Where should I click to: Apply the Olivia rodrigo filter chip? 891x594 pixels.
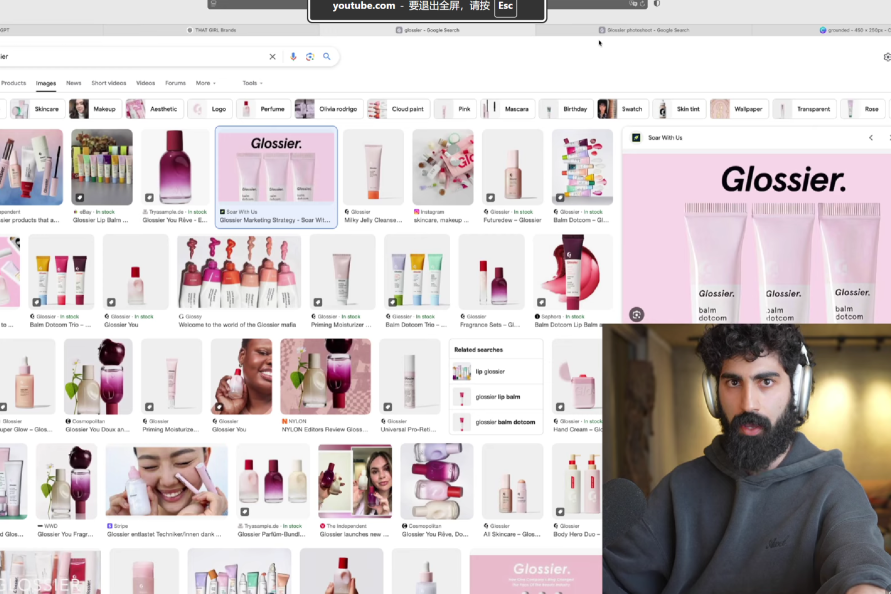pyautogui.click(x=328, y=109)
